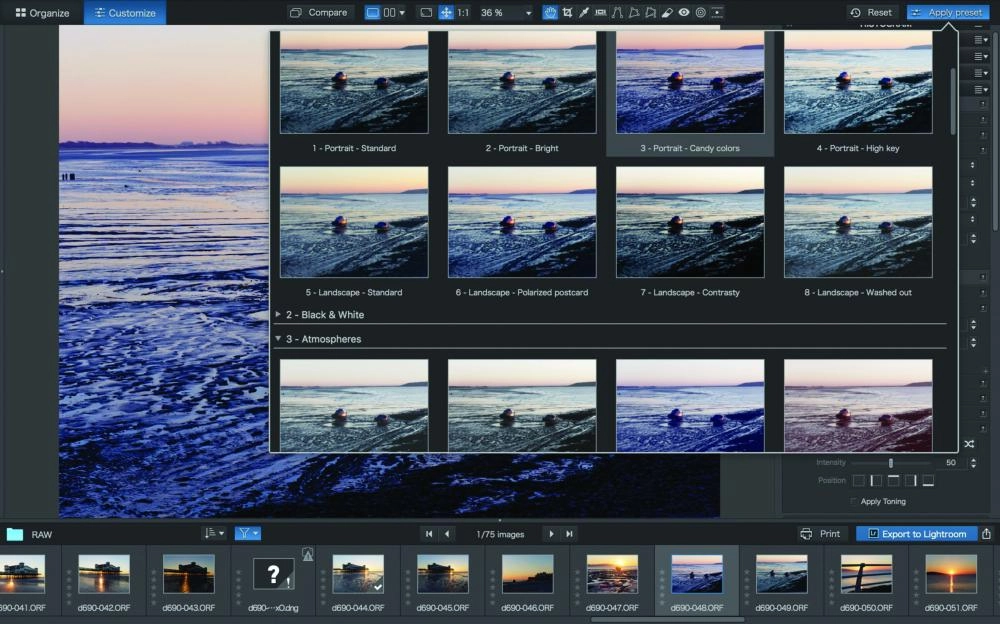Screen dimensions: 1000x624
Task: Select the Crop tool in toolbar
Action: point(567,13)
